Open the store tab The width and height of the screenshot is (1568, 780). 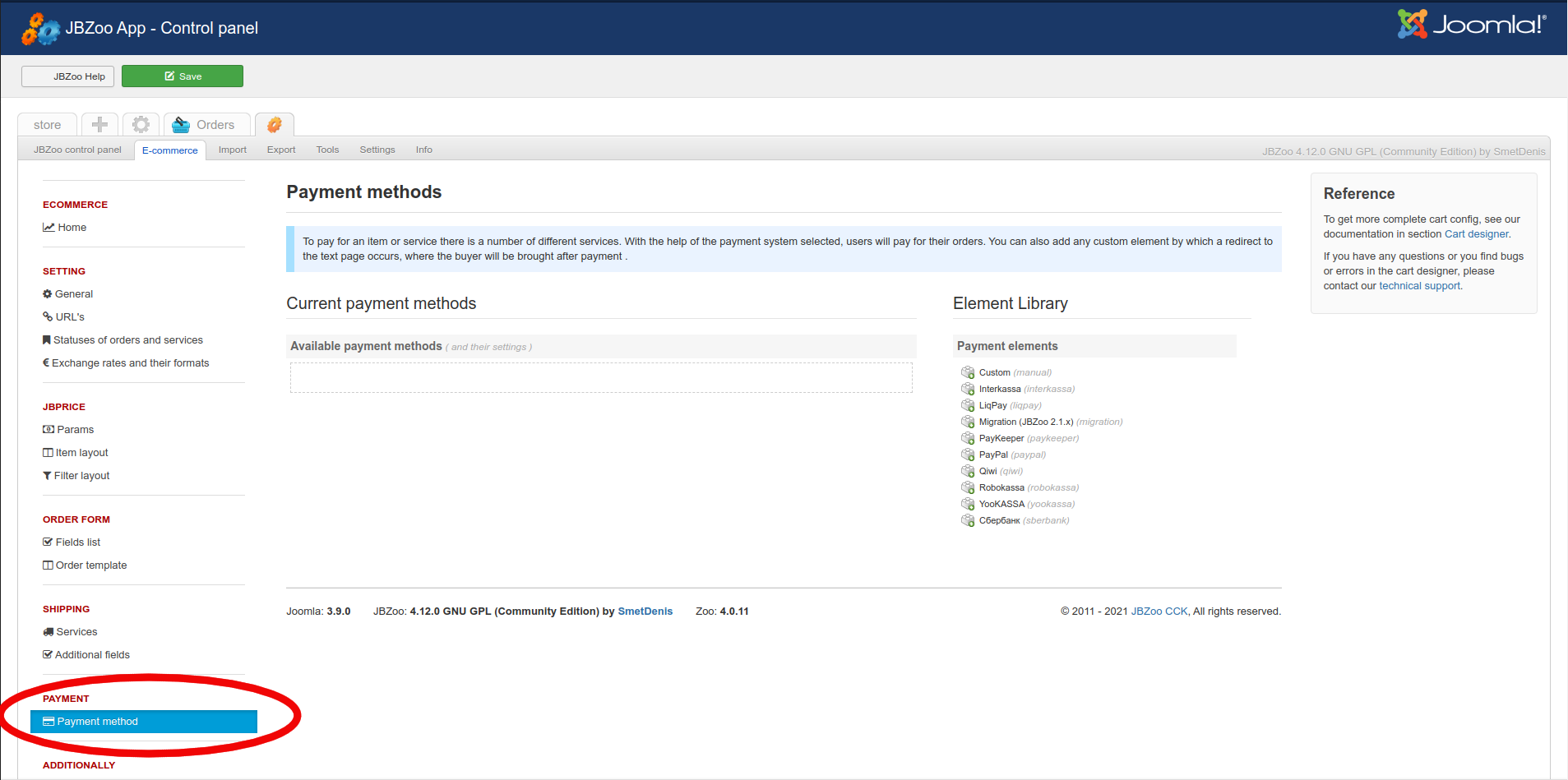pyautogui.click(x=47, y=124)
